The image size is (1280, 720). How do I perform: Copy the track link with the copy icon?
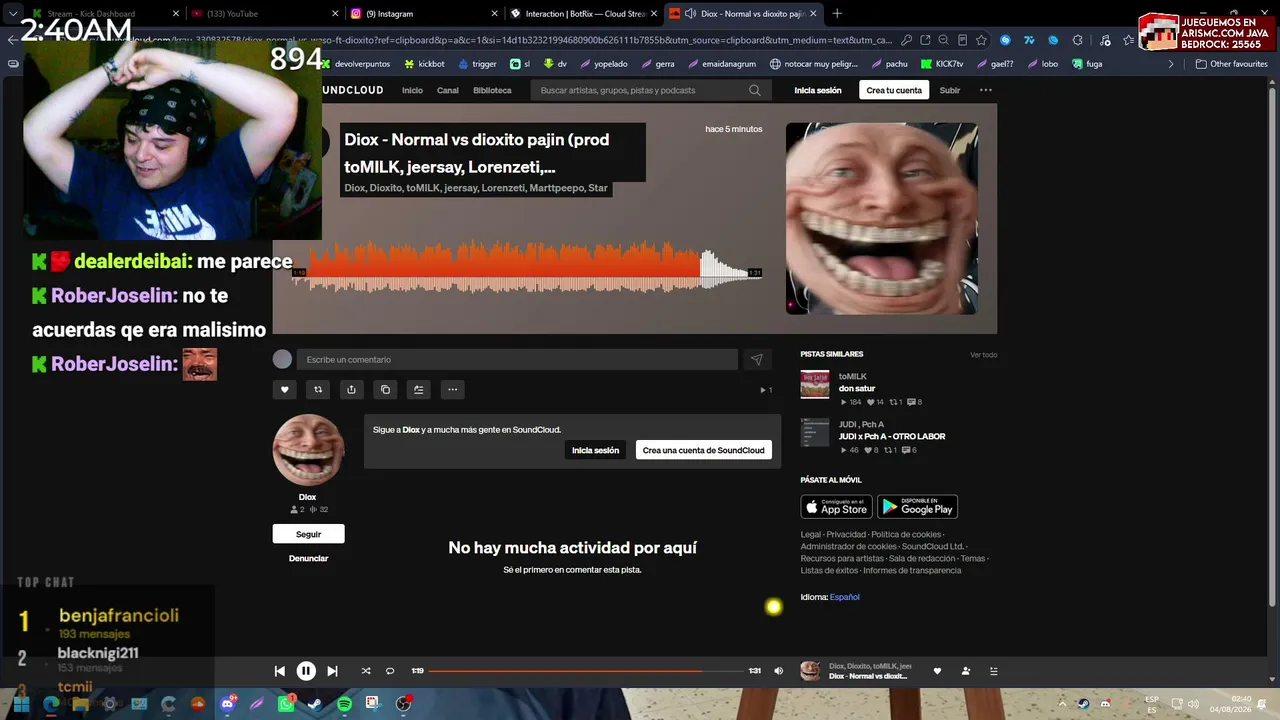pos(385,390)
